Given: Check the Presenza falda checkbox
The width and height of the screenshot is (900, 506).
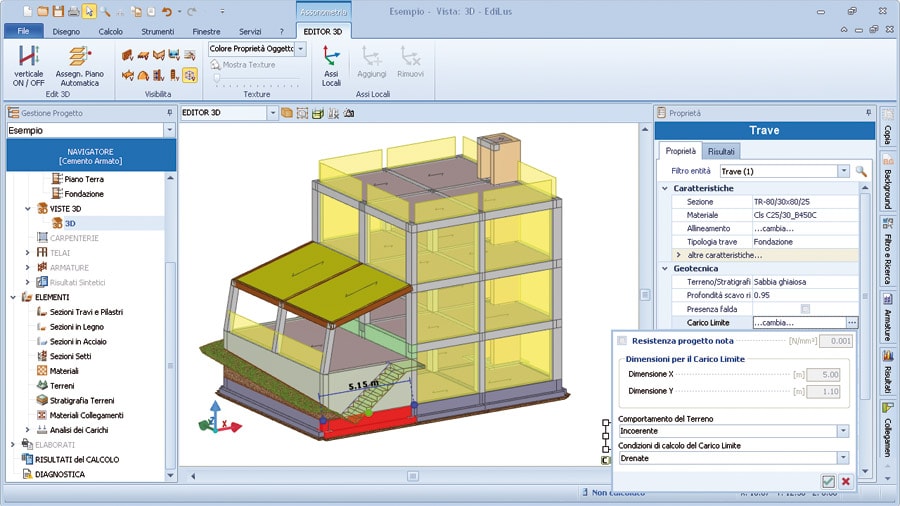Looking at the screenshot, I should [x=805, y=309].
